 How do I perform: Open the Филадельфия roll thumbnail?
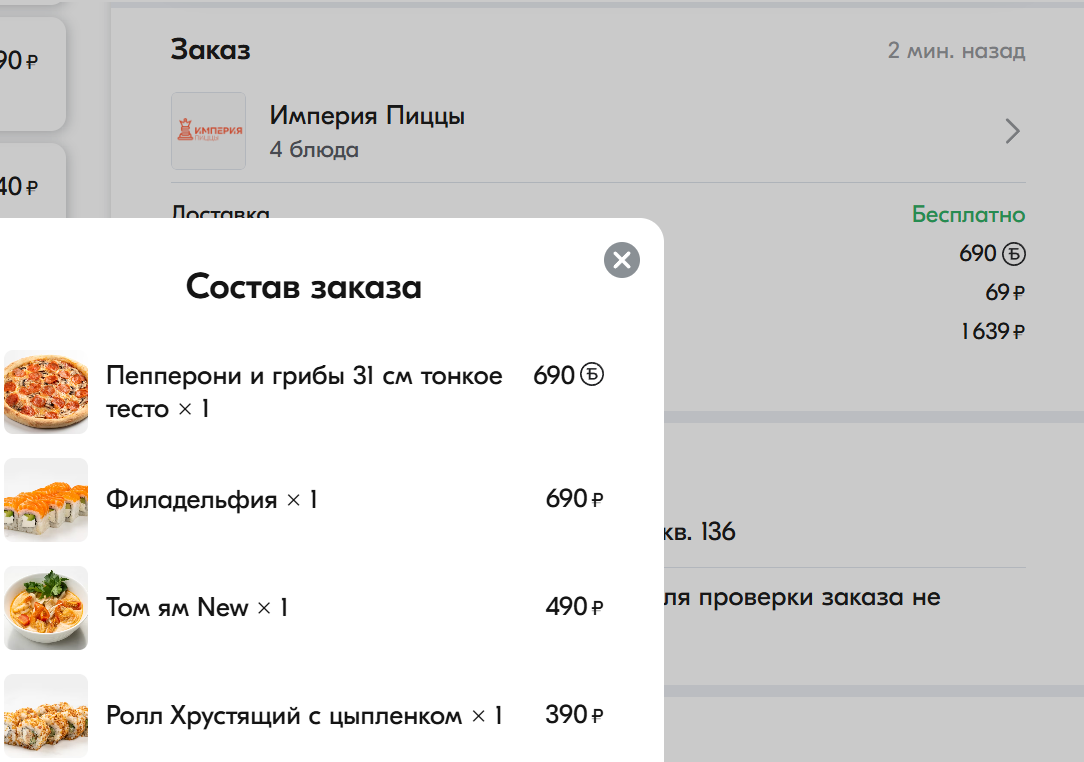(x=46, y=500)
